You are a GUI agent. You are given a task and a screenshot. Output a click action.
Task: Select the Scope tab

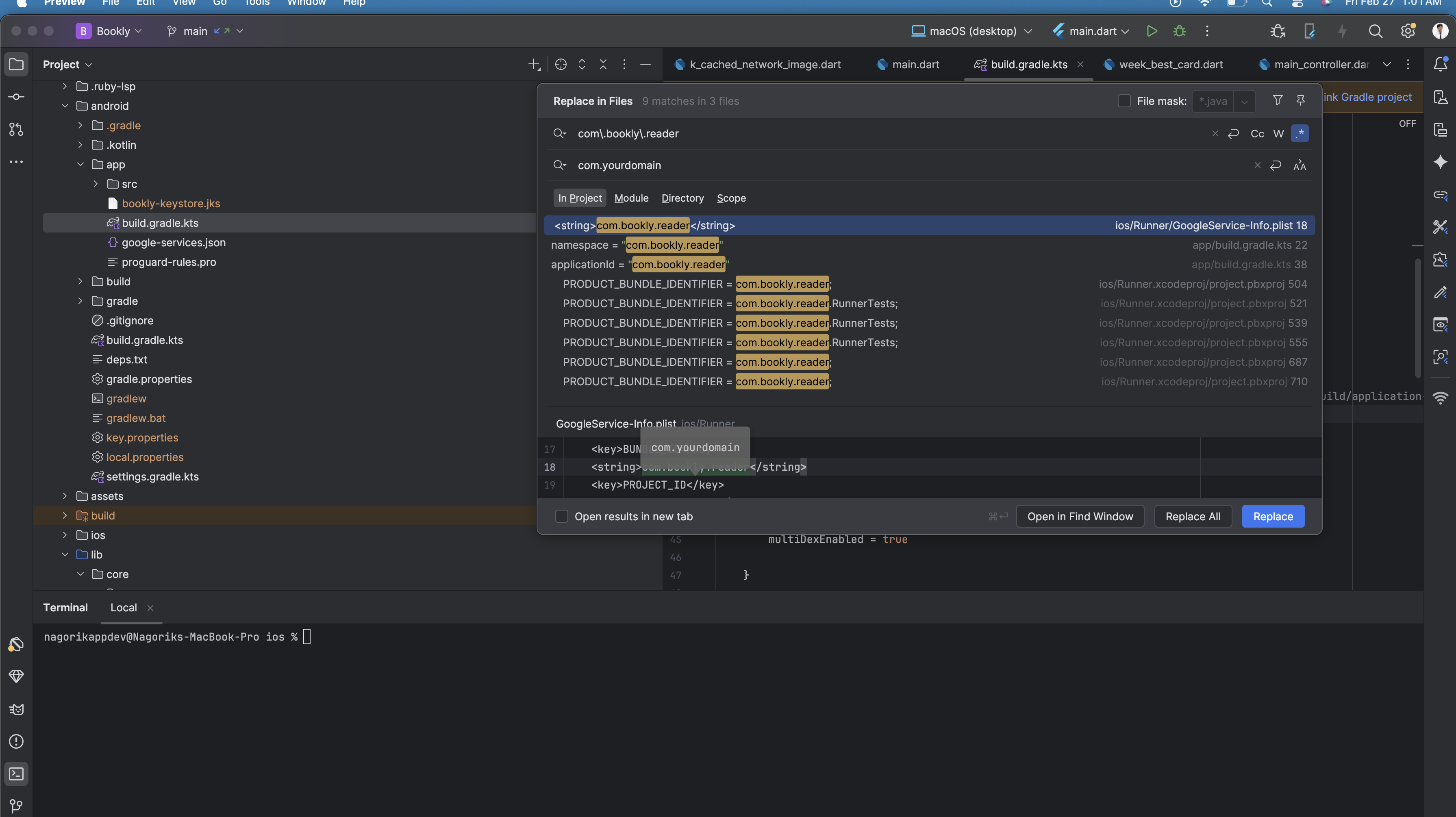(x=731, y=198)
